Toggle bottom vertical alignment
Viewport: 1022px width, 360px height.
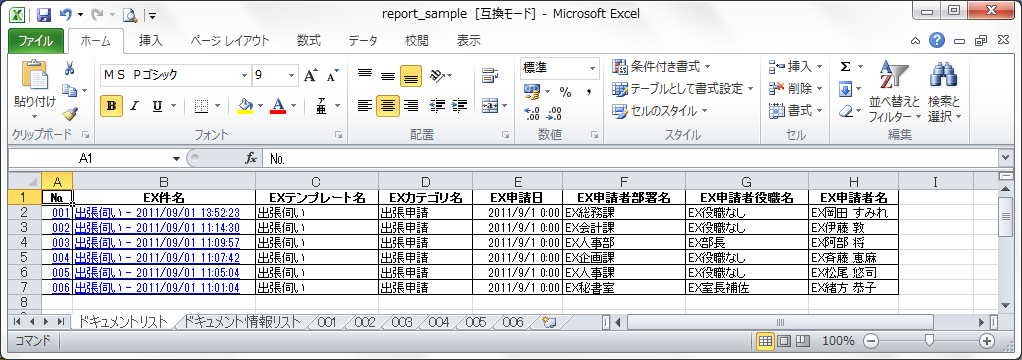(x=410, y=76)
